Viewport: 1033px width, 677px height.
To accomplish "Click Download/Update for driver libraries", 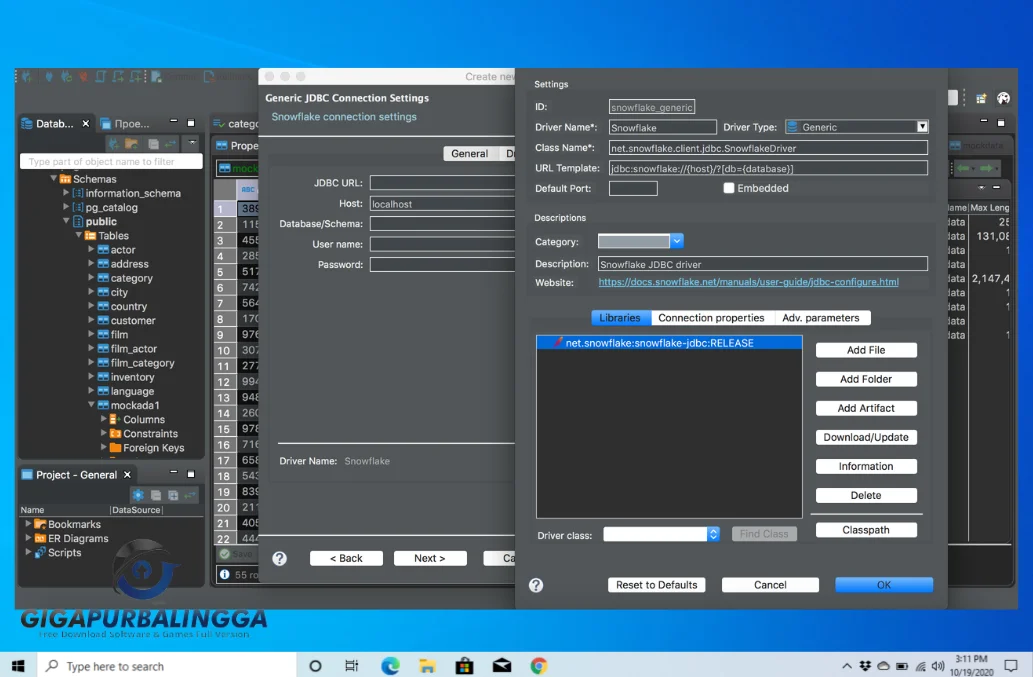I will click(866, 437).
